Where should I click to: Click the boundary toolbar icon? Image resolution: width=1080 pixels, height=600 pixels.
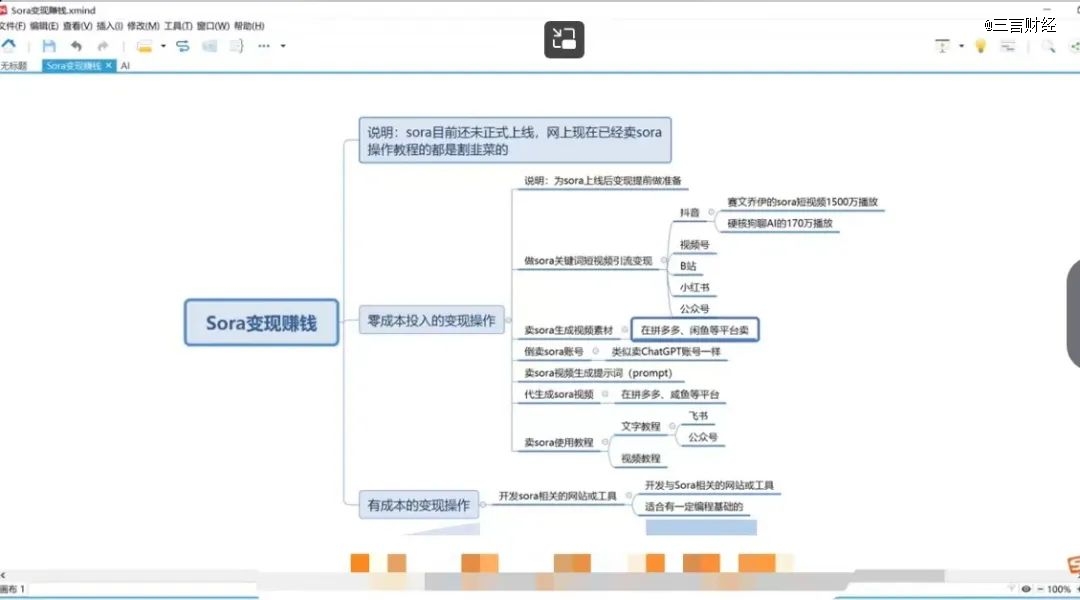(209, 46)
